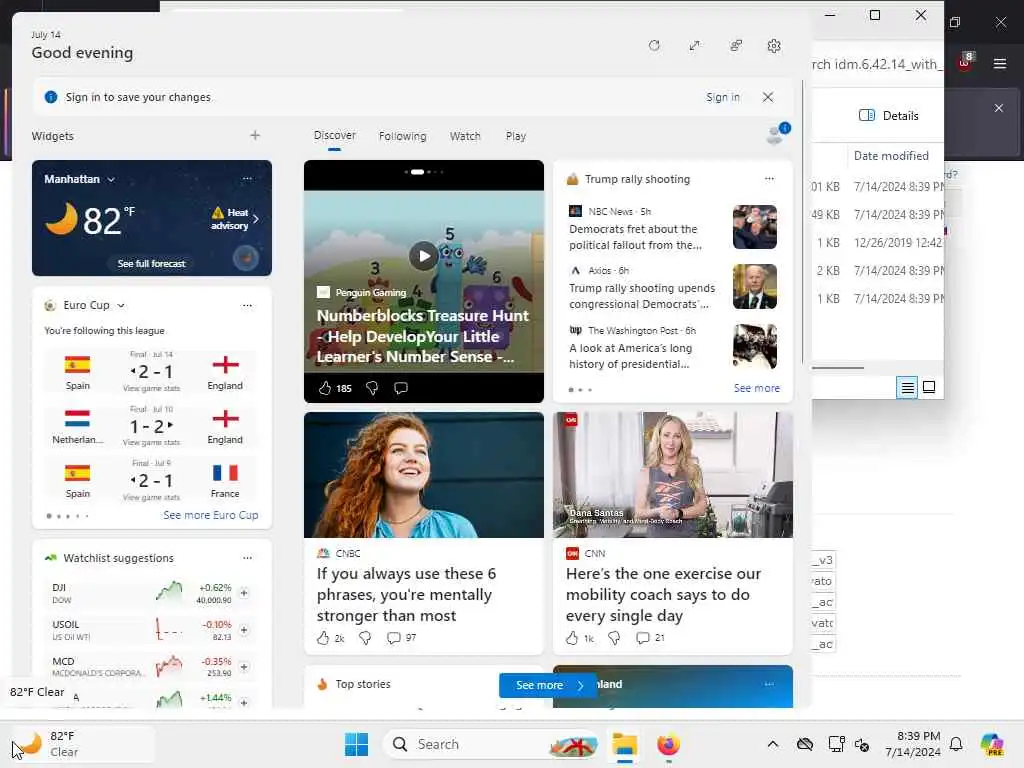1024x768 pixels.
Task: Open the widgets settings gear
Action: 774,46
